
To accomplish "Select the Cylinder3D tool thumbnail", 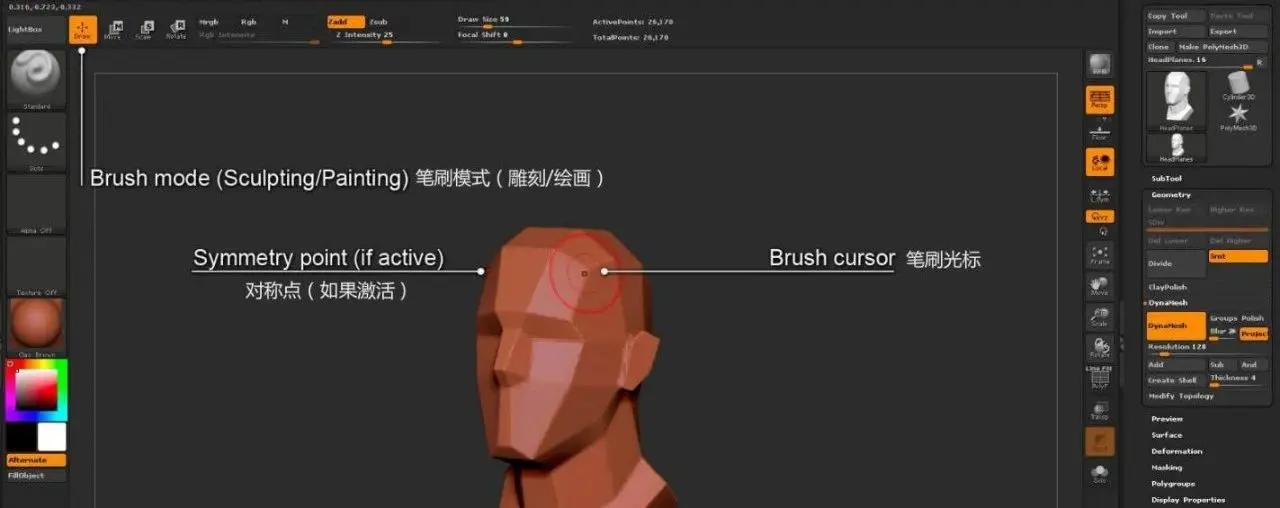I will tap(1238, 85).
